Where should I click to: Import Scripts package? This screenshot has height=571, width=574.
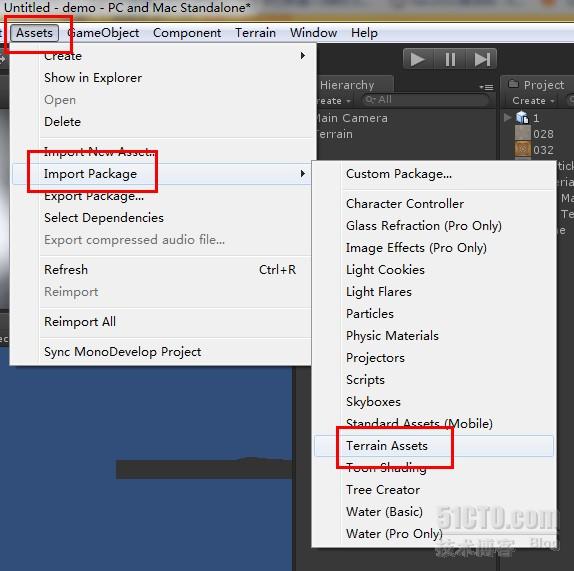tap(434, 380)
